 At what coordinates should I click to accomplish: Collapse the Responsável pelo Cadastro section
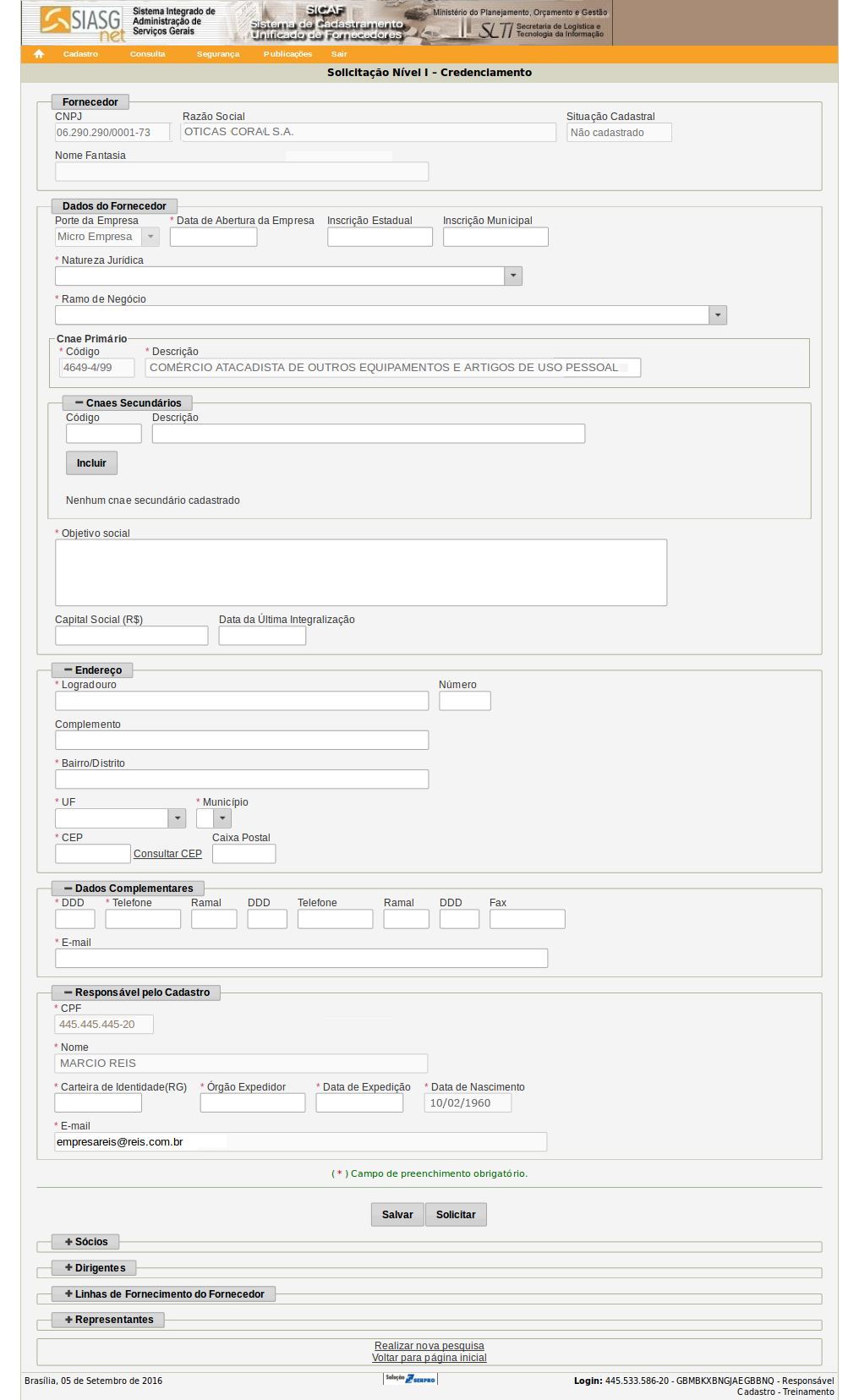136,993
